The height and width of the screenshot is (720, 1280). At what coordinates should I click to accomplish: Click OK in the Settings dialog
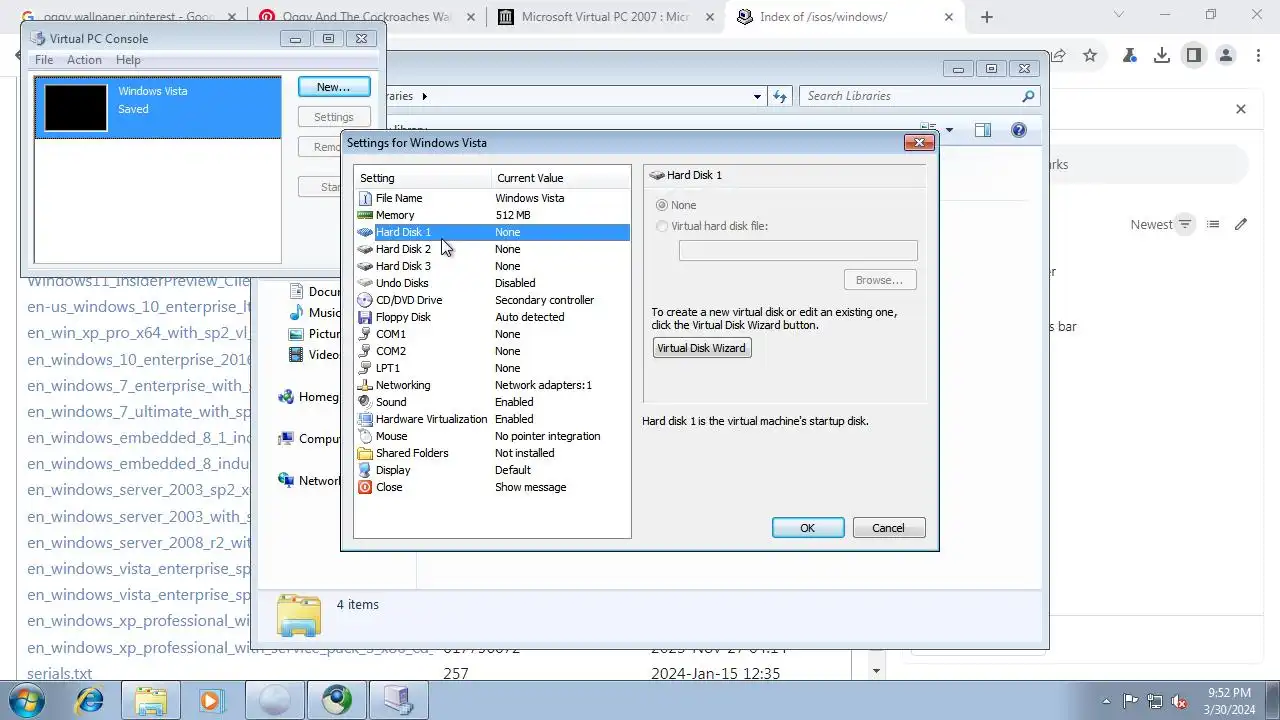pos(808,528)
